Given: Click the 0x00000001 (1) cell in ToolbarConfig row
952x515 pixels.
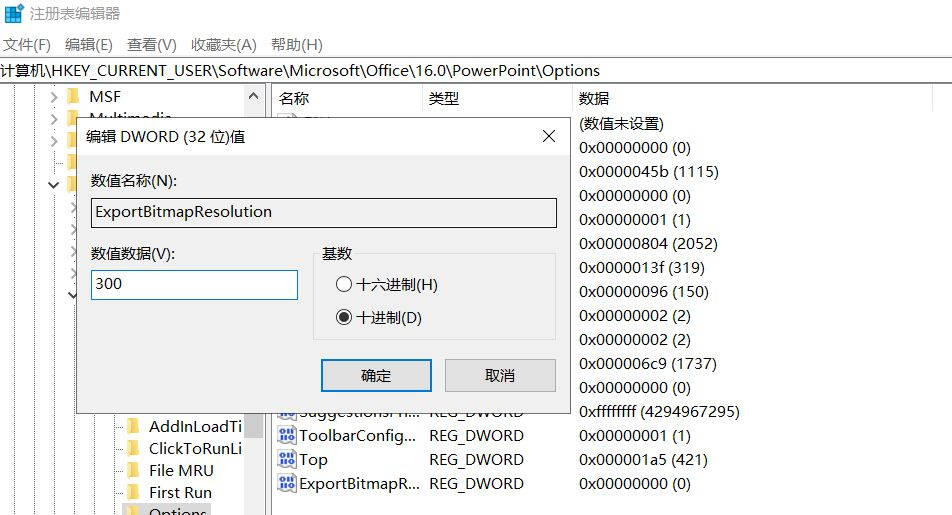Looking at the screenshot, I should coord(634,436).
